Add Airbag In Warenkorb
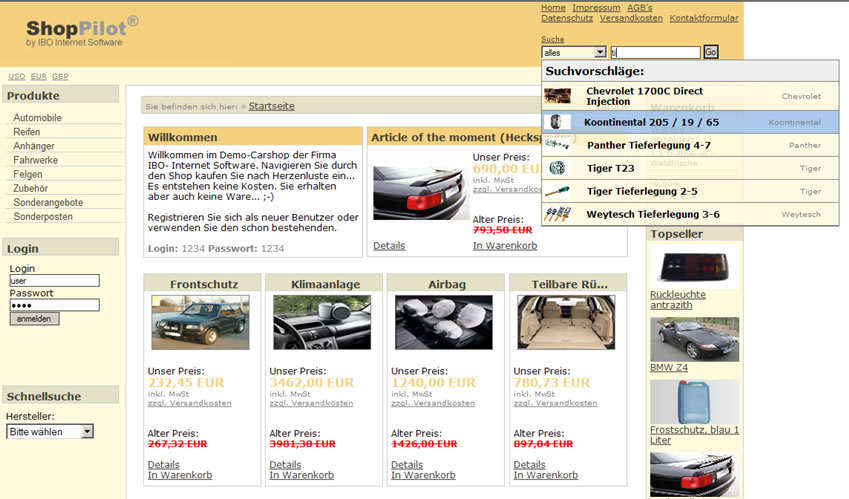This screenshot has width=849, height=499. (423, 475)
